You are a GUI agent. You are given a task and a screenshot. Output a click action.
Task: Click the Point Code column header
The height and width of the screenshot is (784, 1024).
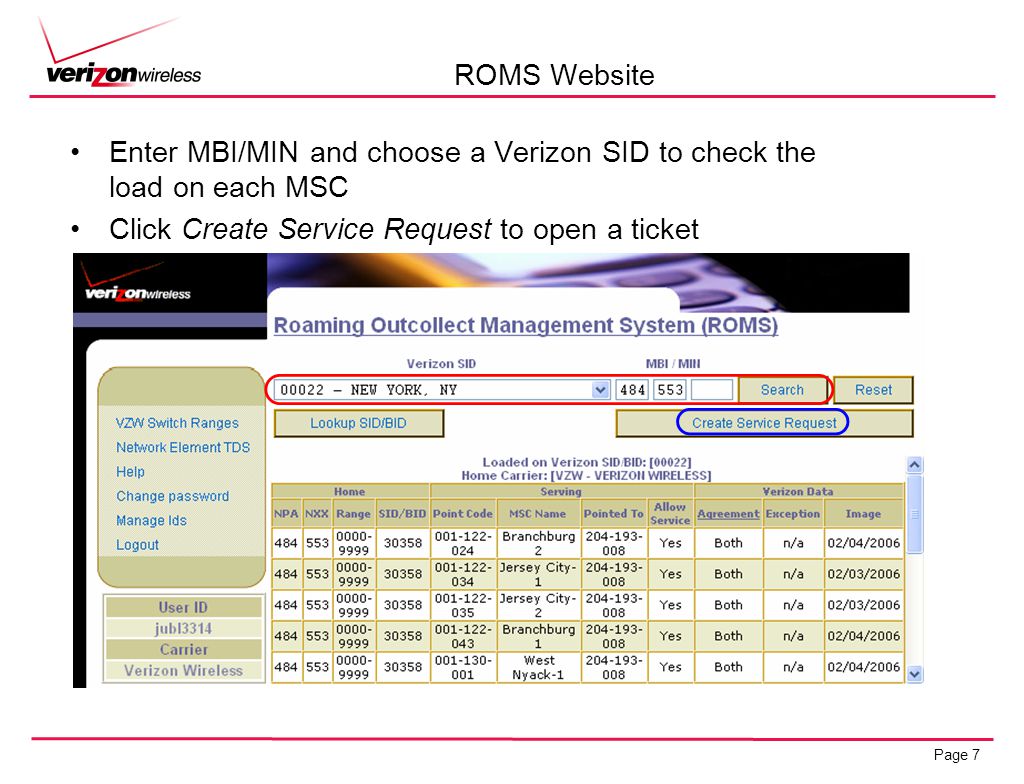coord(462,514)
